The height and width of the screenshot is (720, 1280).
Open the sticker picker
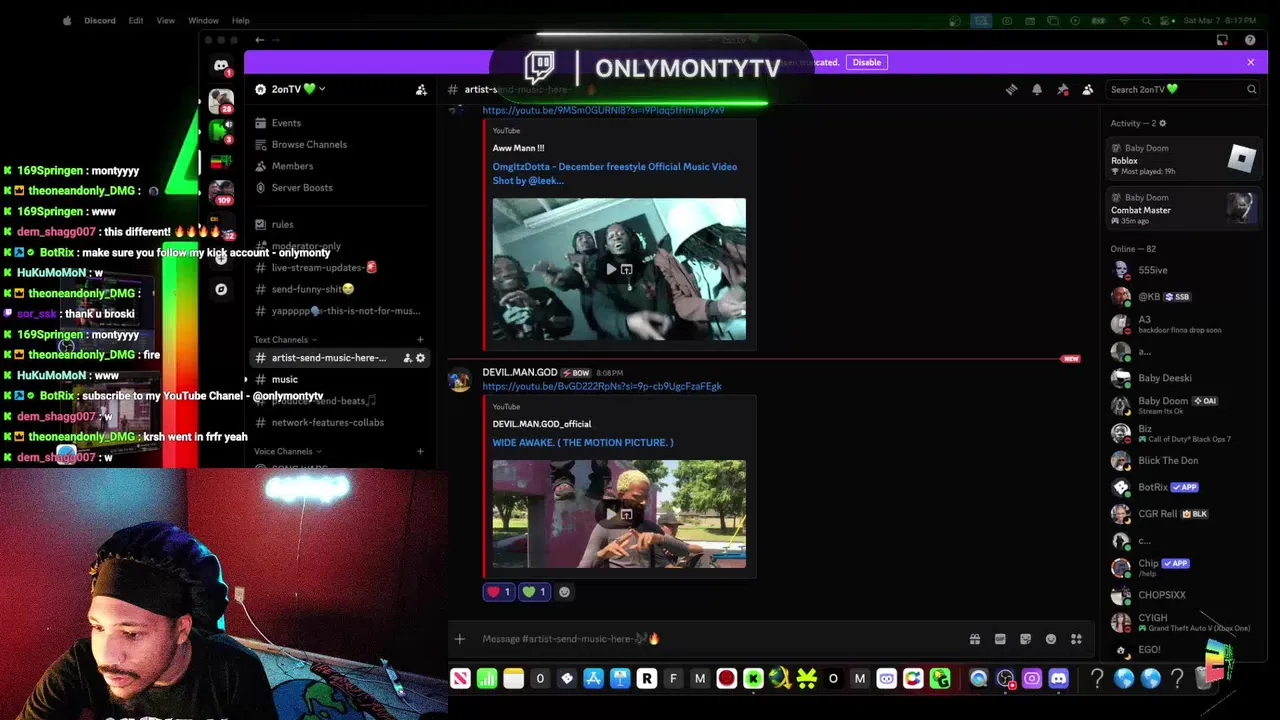pos(1025,639)
